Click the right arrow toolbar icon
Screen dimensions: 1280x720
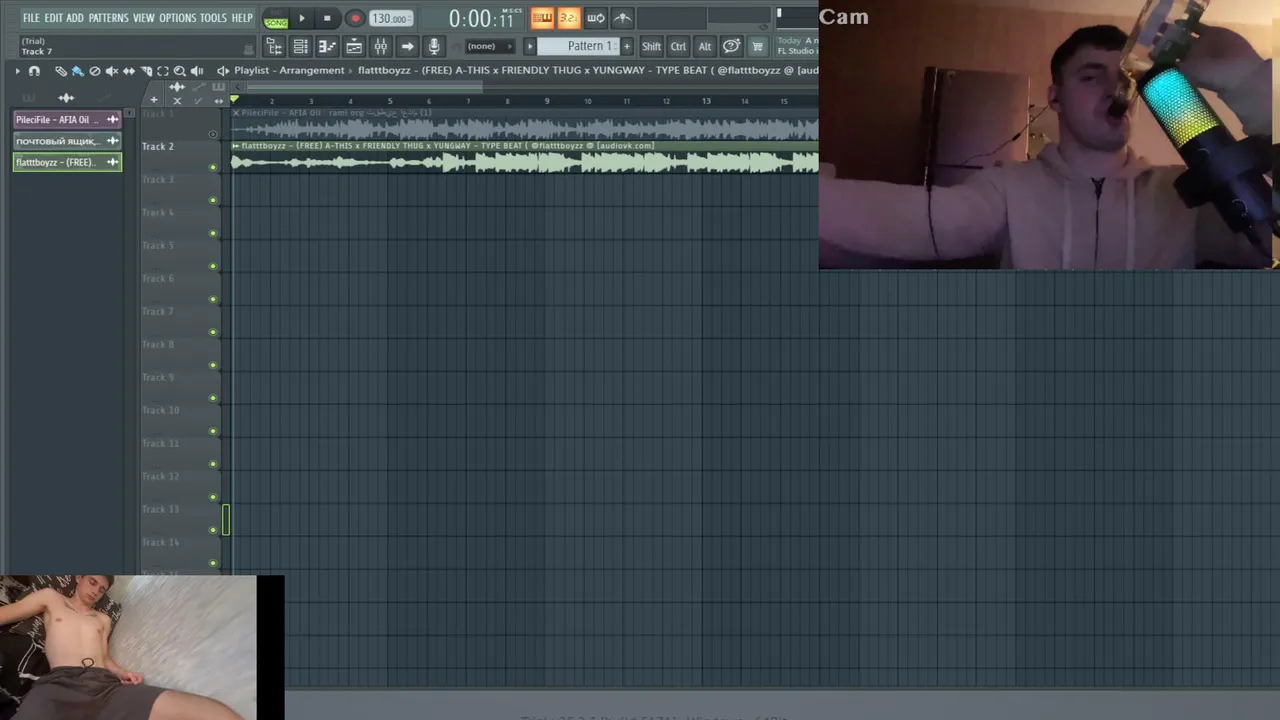tap(407, 47)
